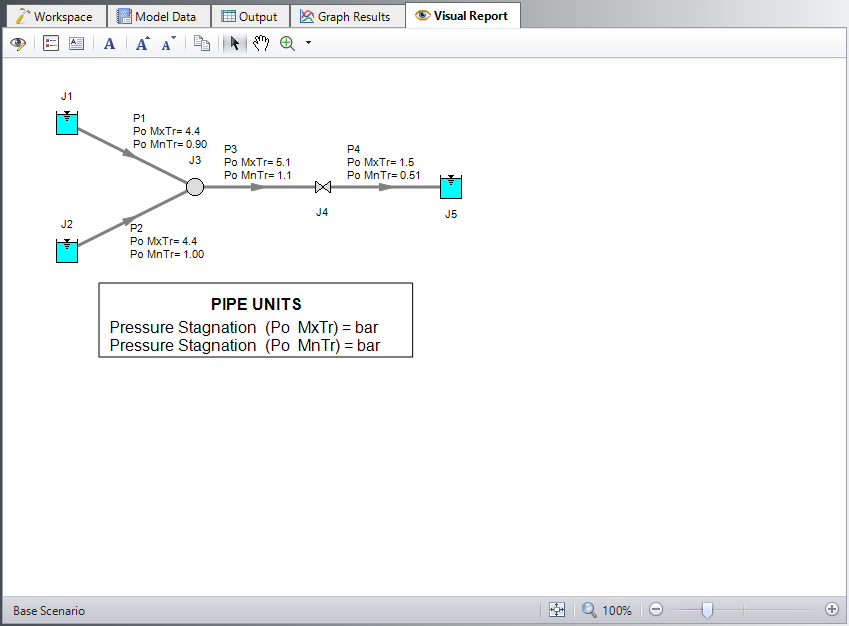The height and width of the screenshot is (626, 849).
Task: Select valve junction J4 in the diagram
Action: point(323,187)
